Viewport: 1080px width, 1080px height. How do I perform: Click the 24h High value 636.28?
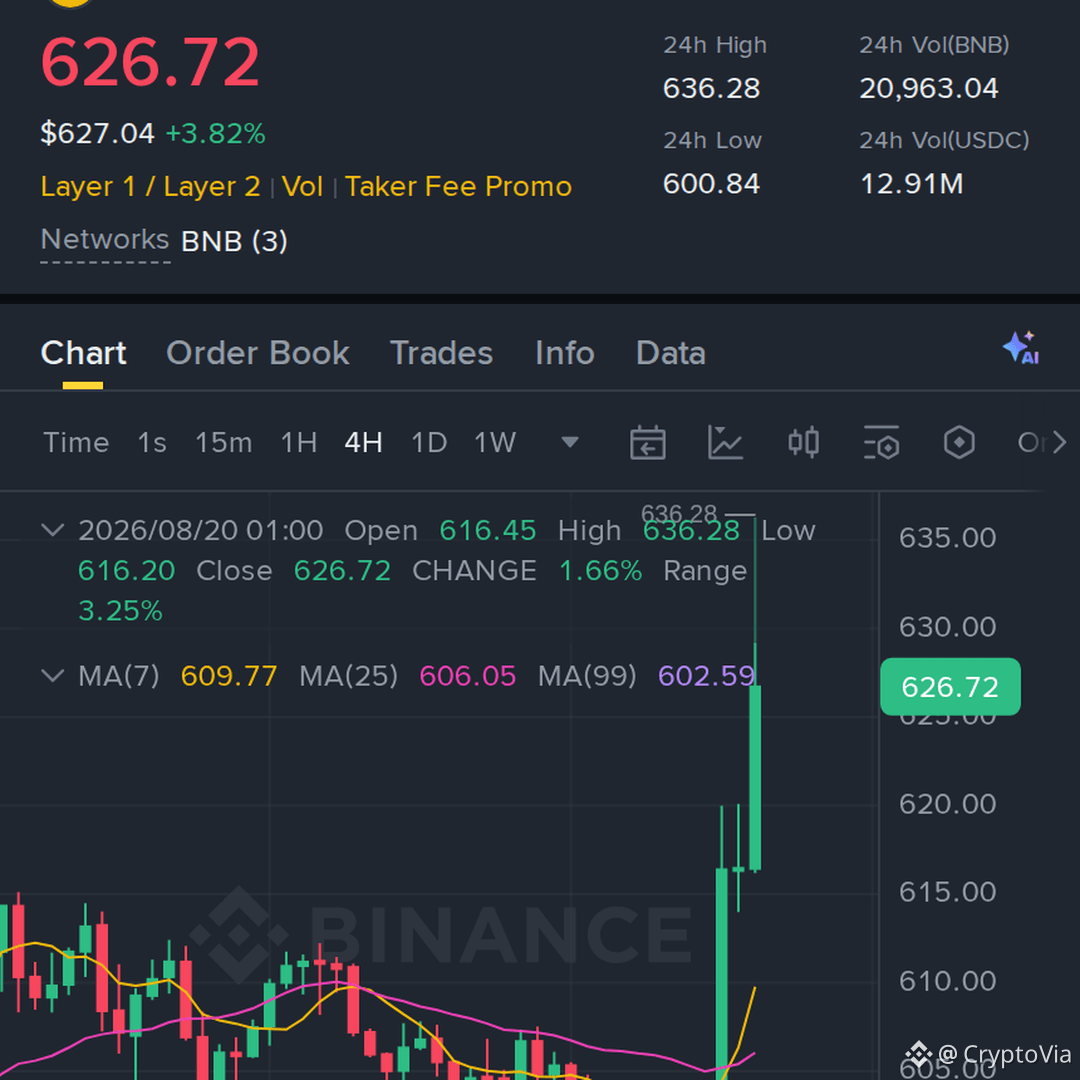[x=712, y=88]
